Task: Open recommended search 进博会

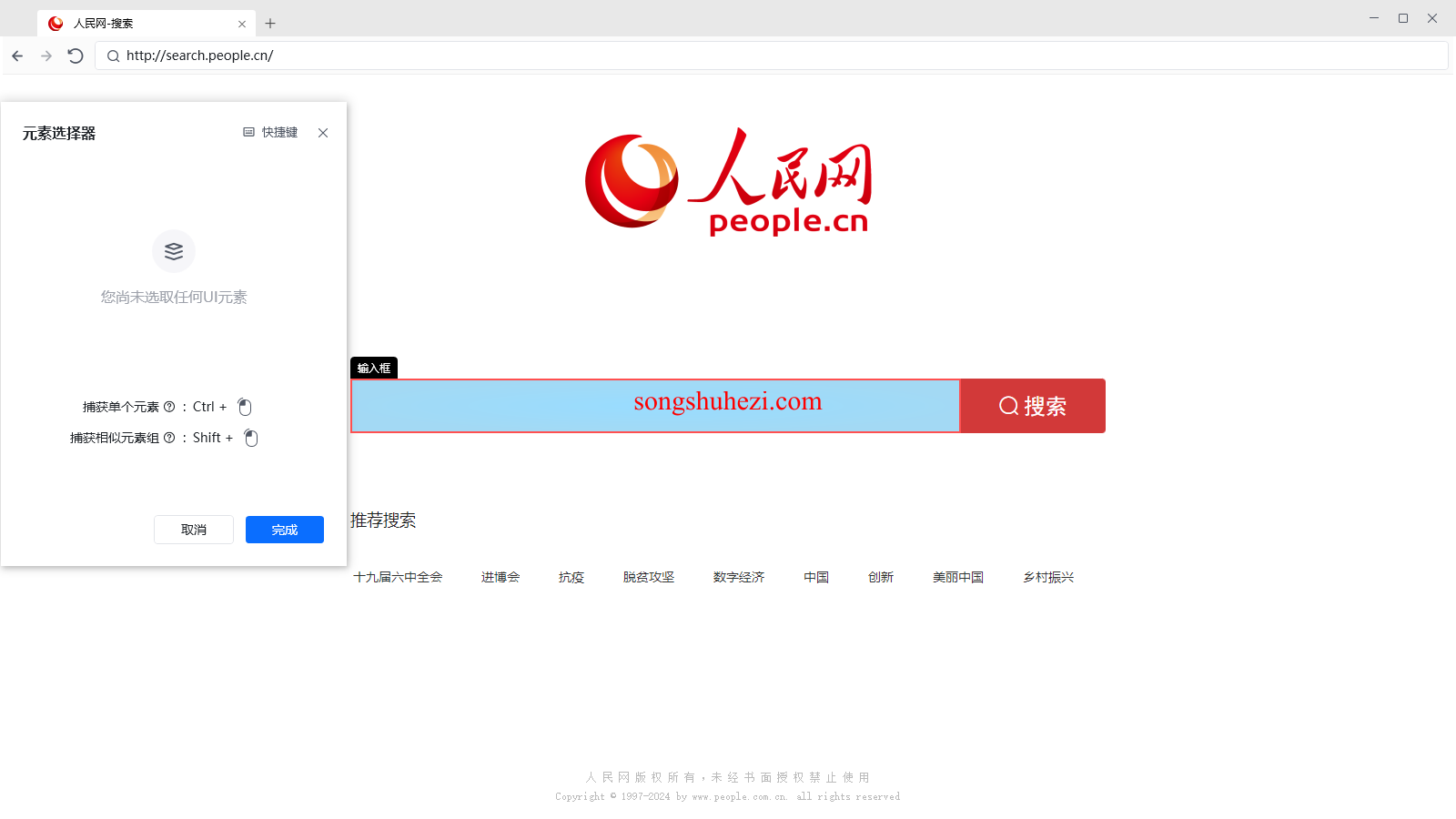Action: (x=500, y=577)
